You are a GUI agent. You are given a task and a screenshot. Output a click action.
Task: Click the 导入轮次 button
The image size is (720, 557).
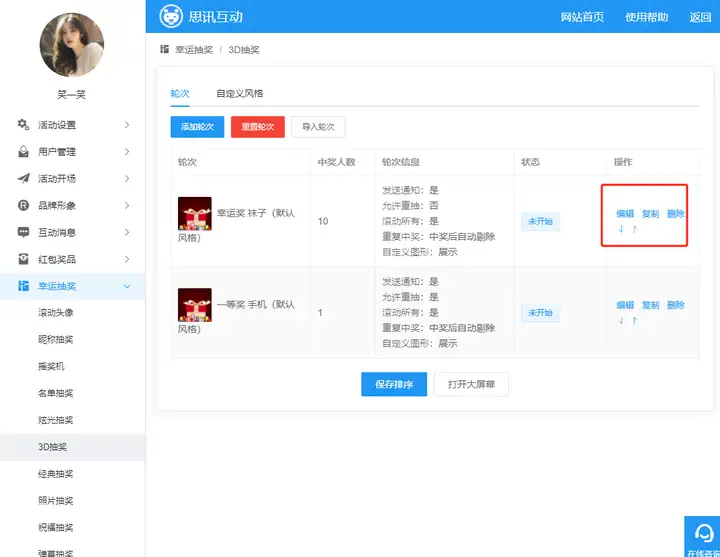318,127
